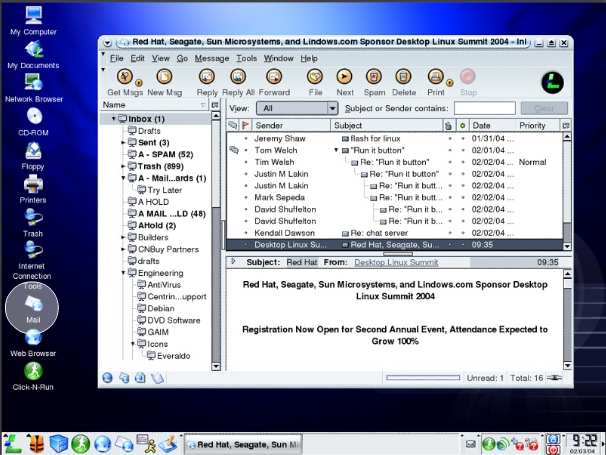Expand the Trash folder
606x455 pixels.
(x=123, y=166)
